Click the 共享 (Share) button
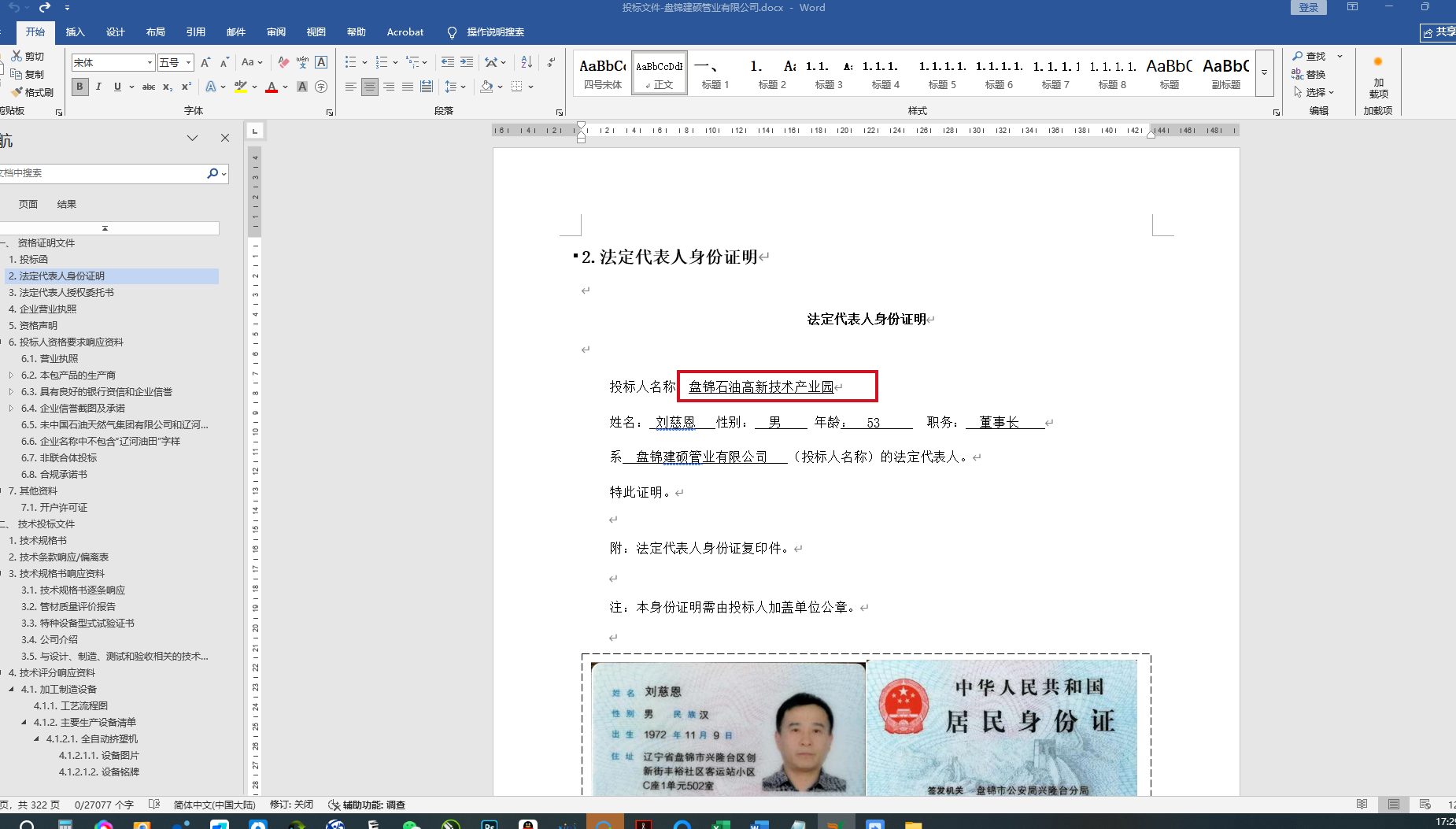The image size is (1456, 829). tap(1439, 32)
